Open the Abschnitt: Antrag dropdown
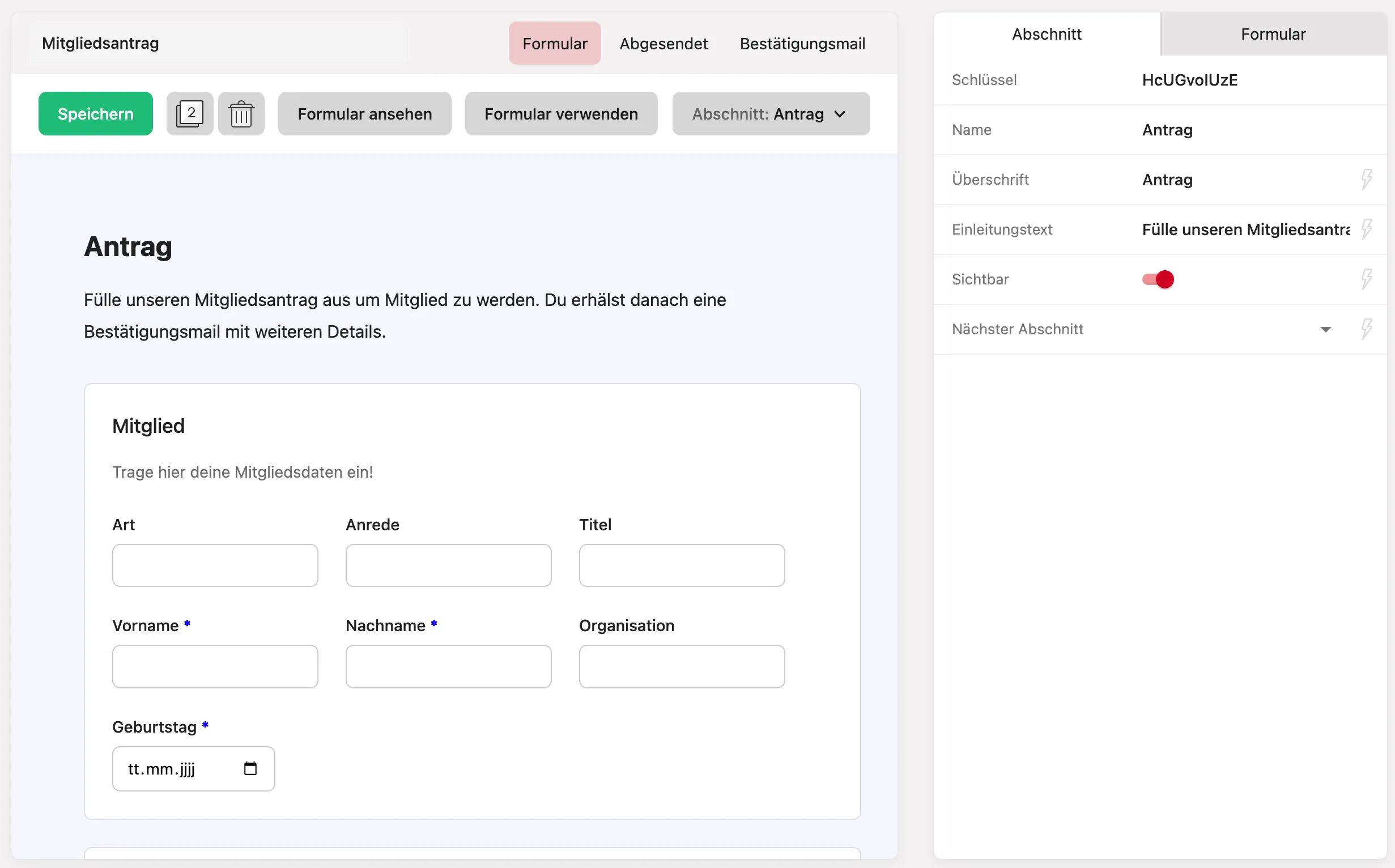 point(771,114)
